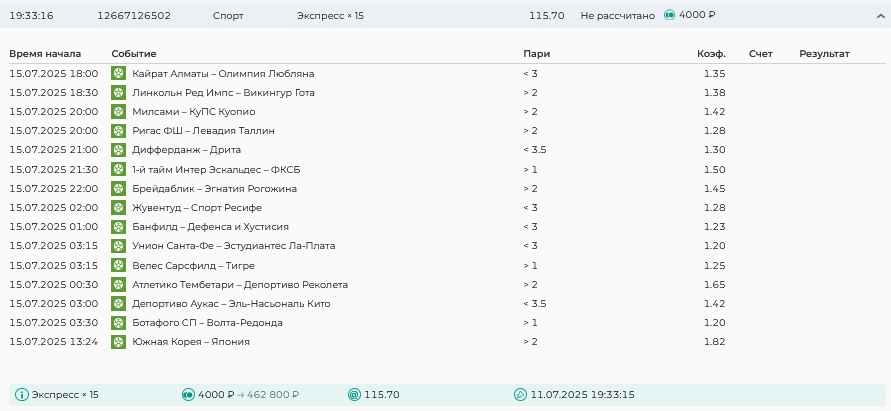Click the clock icon beside 11.07.2025 timestamp
Screen dimensions: 891x411
(520, 395)
